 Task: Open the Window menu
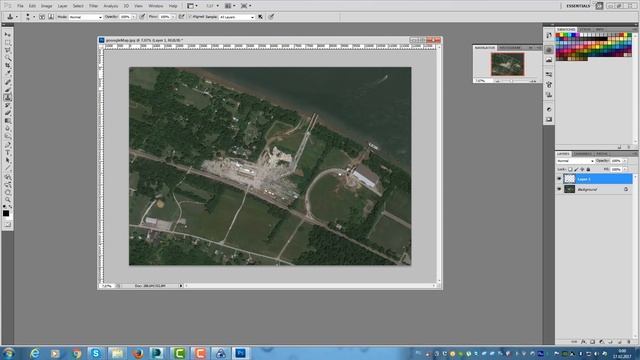coord(156,6)
